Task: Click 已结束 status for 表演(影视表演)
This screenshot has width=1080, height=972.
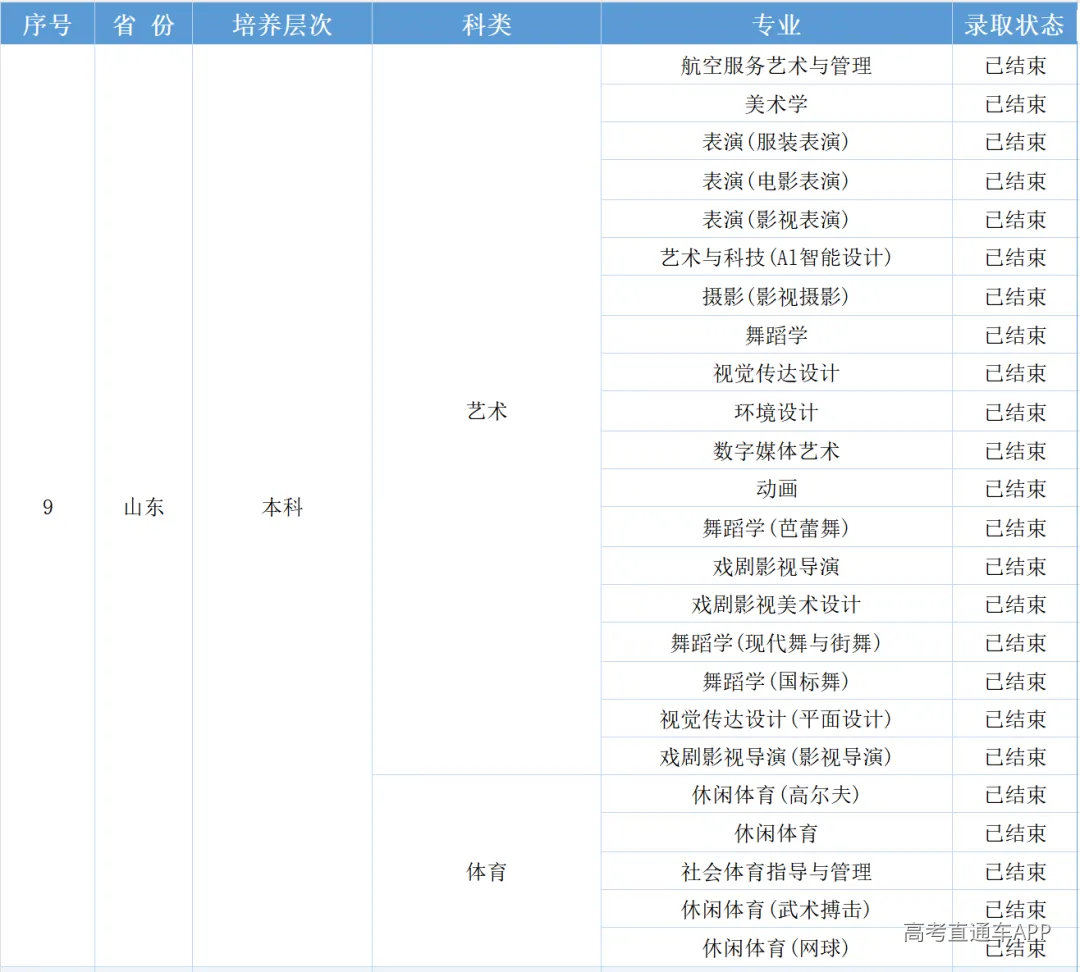Action: (1015, 220)
